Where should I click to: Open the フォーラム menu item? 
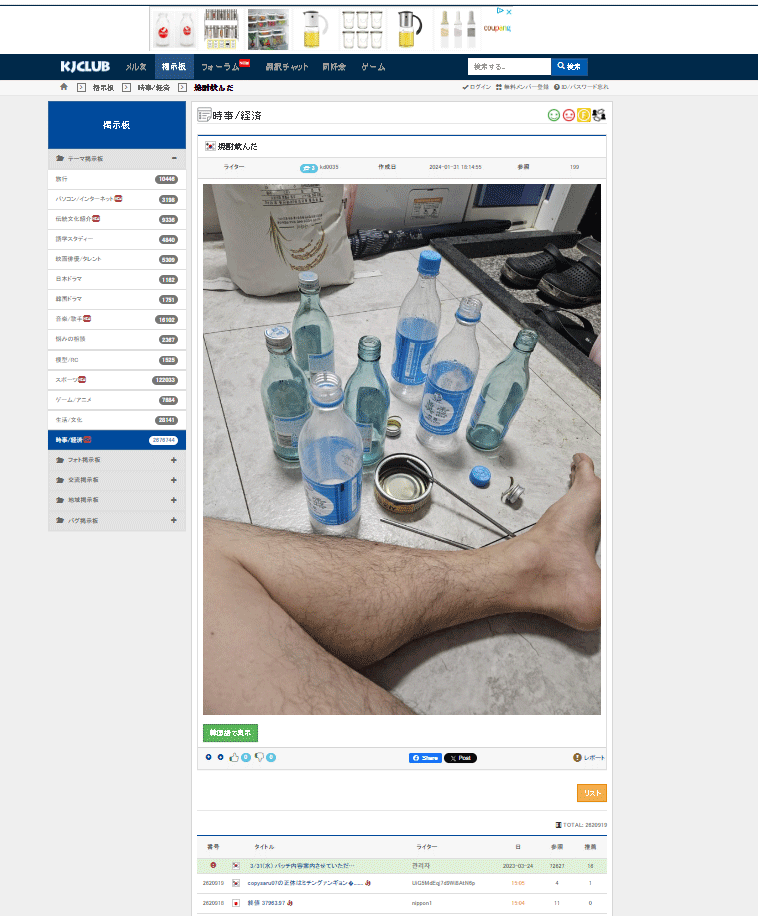click(x=220, y=67)
